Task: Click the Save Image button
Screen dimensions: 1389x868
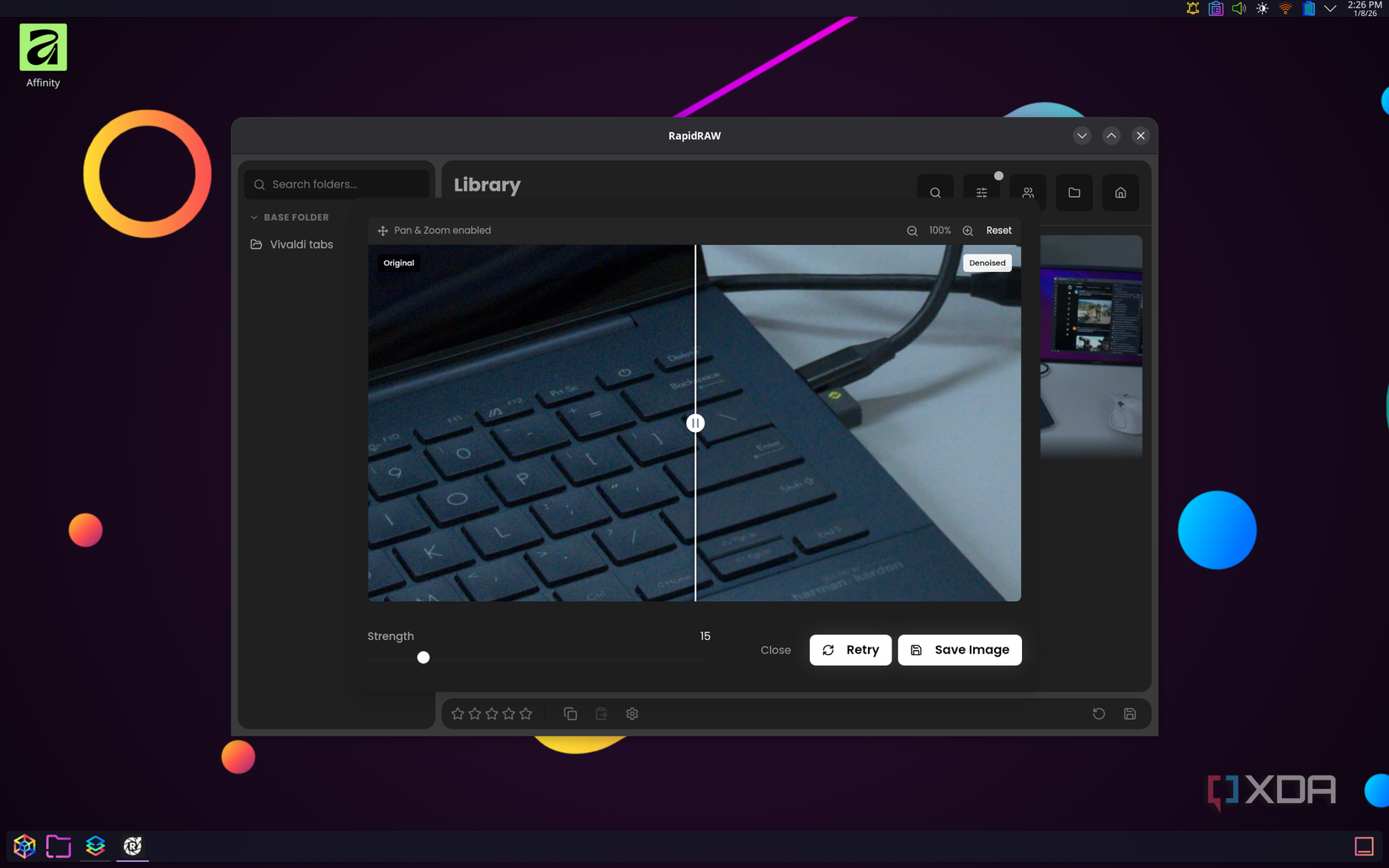Action: pyautogui.click(x=960, y=650)
